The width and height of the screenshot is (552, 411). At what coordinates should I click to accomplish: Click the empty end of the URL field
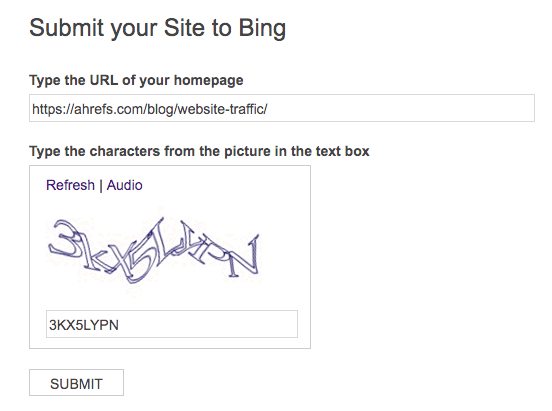[x=401, y=108]
